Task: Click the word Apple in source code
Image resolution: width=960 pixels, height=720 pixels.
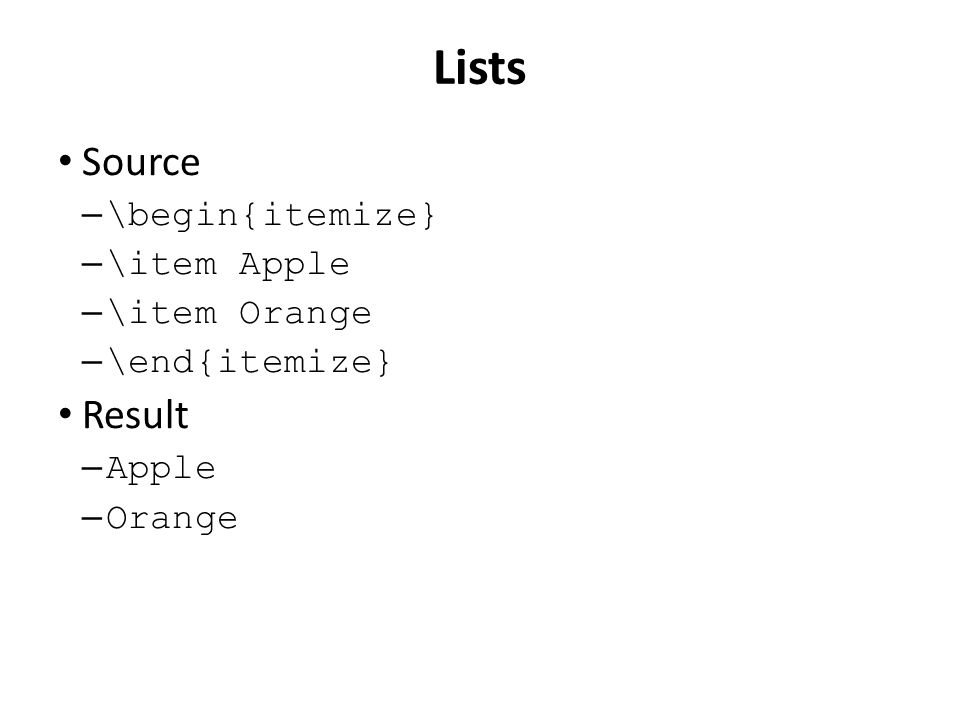Action: (x=294, y=265)
